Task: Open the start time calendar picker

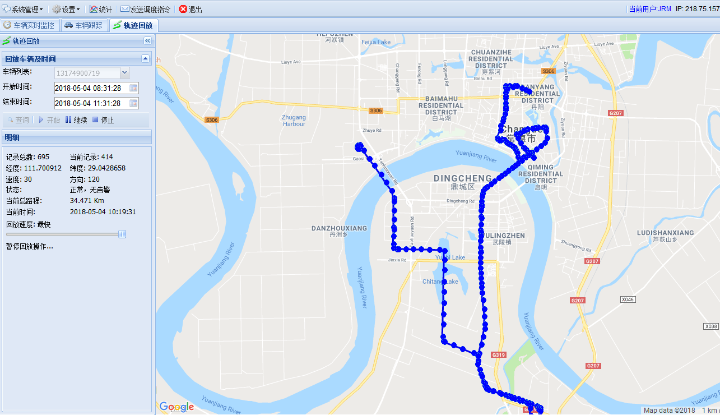Action: click(x=133, y=88)
